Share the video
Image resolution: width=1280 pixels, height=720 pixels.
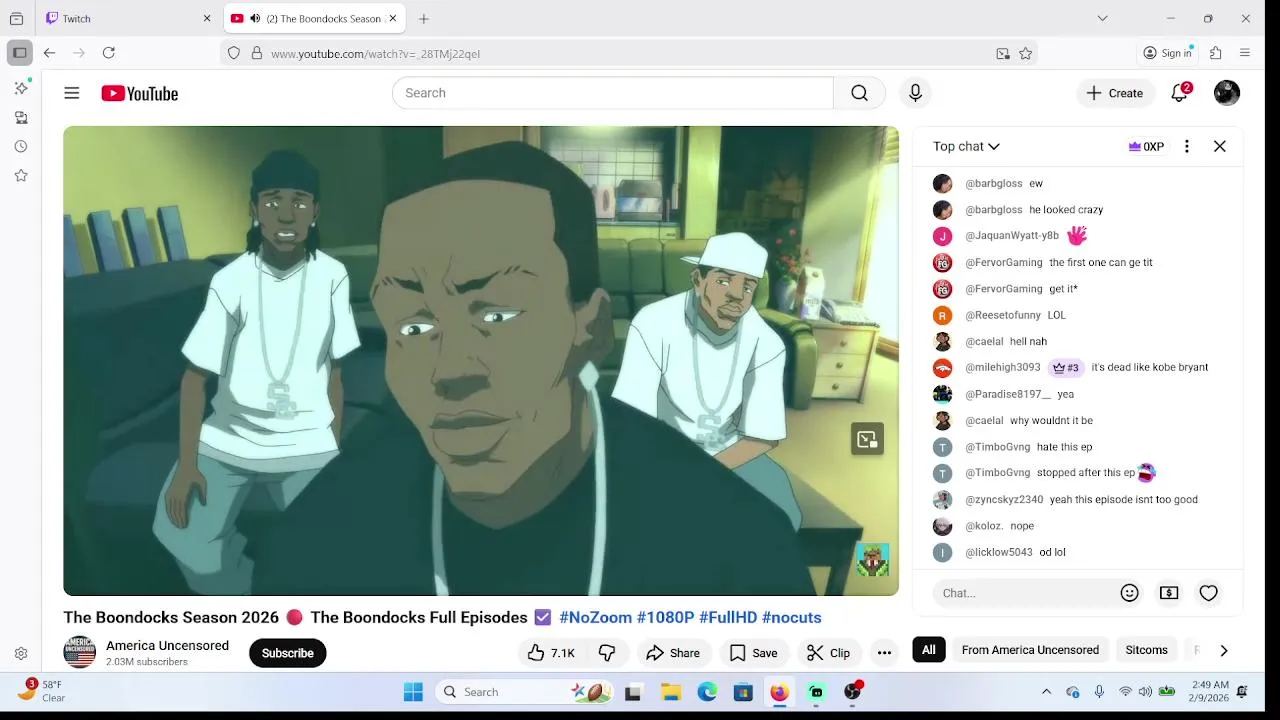(x=673, y=653)
